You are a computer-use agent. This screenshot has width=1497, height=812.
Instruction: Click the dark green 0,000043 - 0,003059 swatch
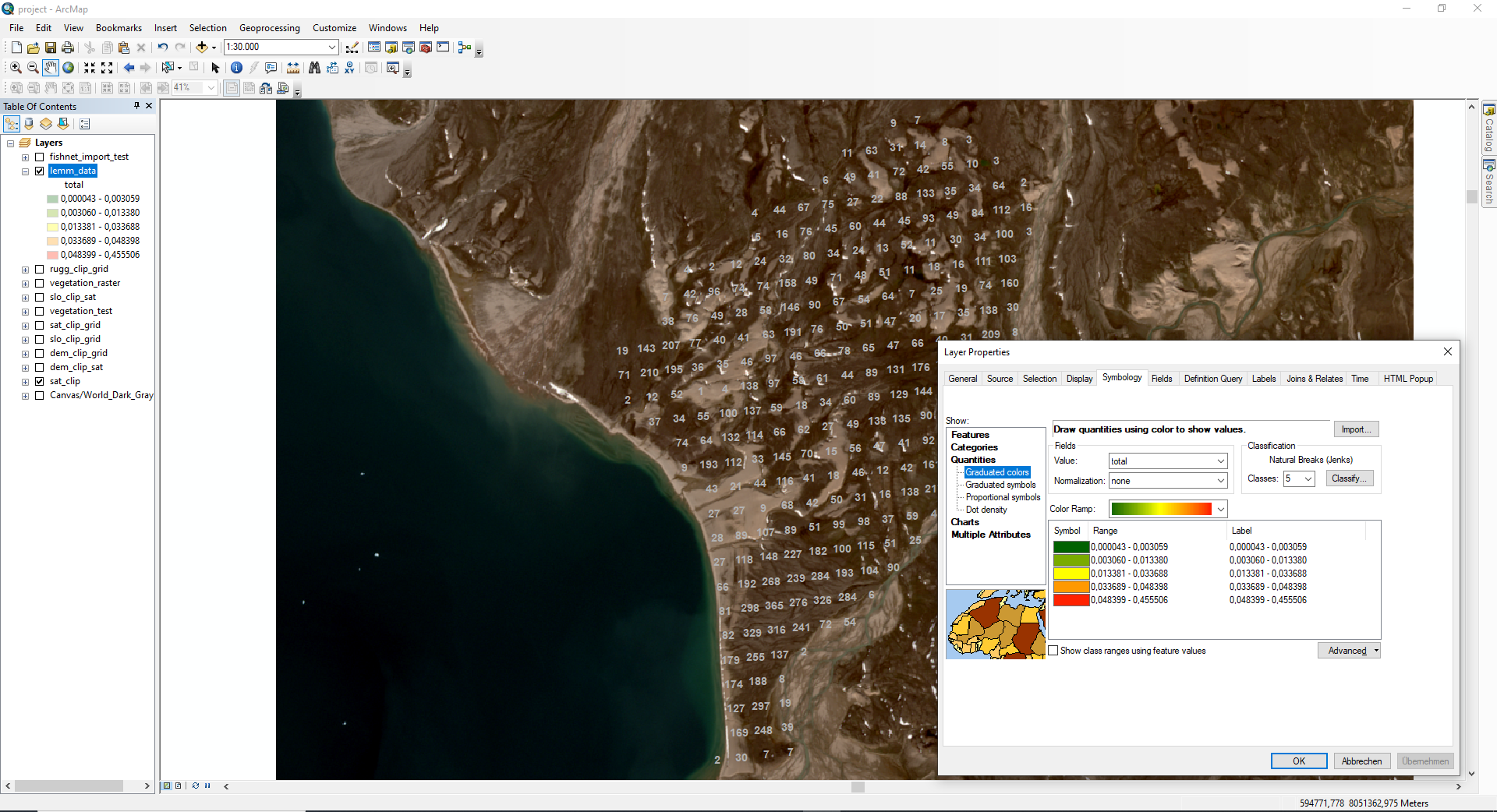(1071, 547)
